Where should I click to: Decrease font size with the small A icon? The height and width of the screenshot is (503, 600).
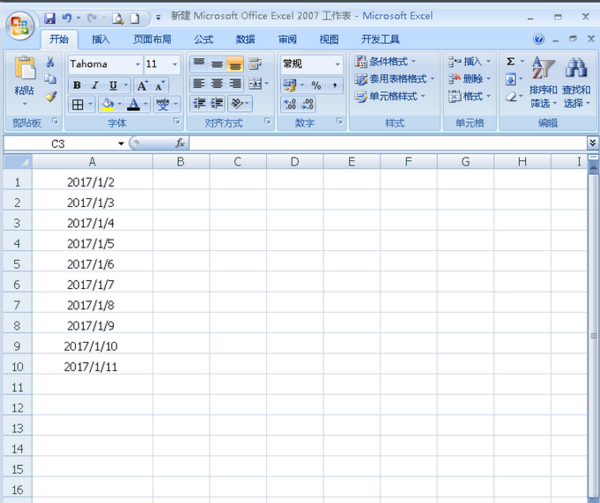[x=160, y=85]
